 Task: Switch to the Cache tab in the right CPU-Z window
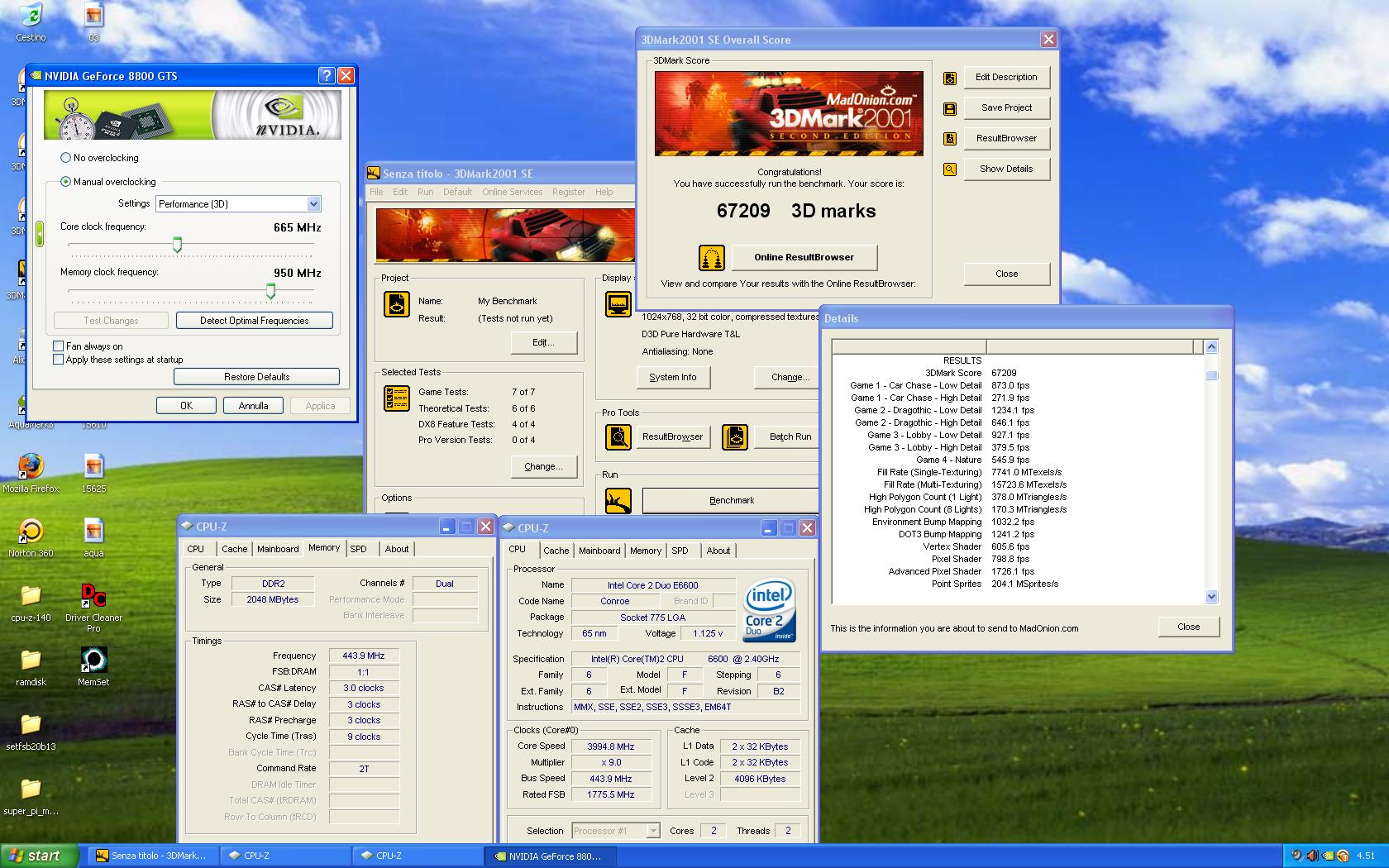556,551
